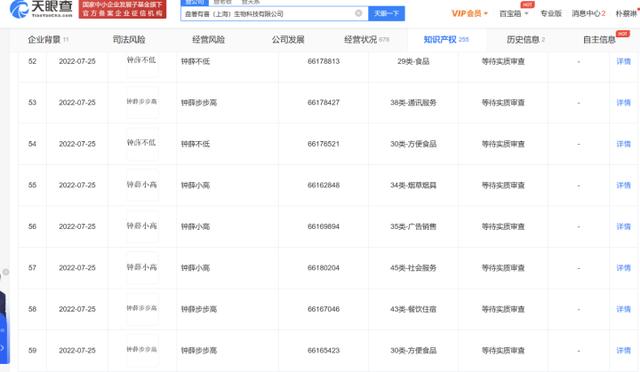Expand the left side panel arrow
This screenshot has width=640, height=372.
[x=2, y=348]
